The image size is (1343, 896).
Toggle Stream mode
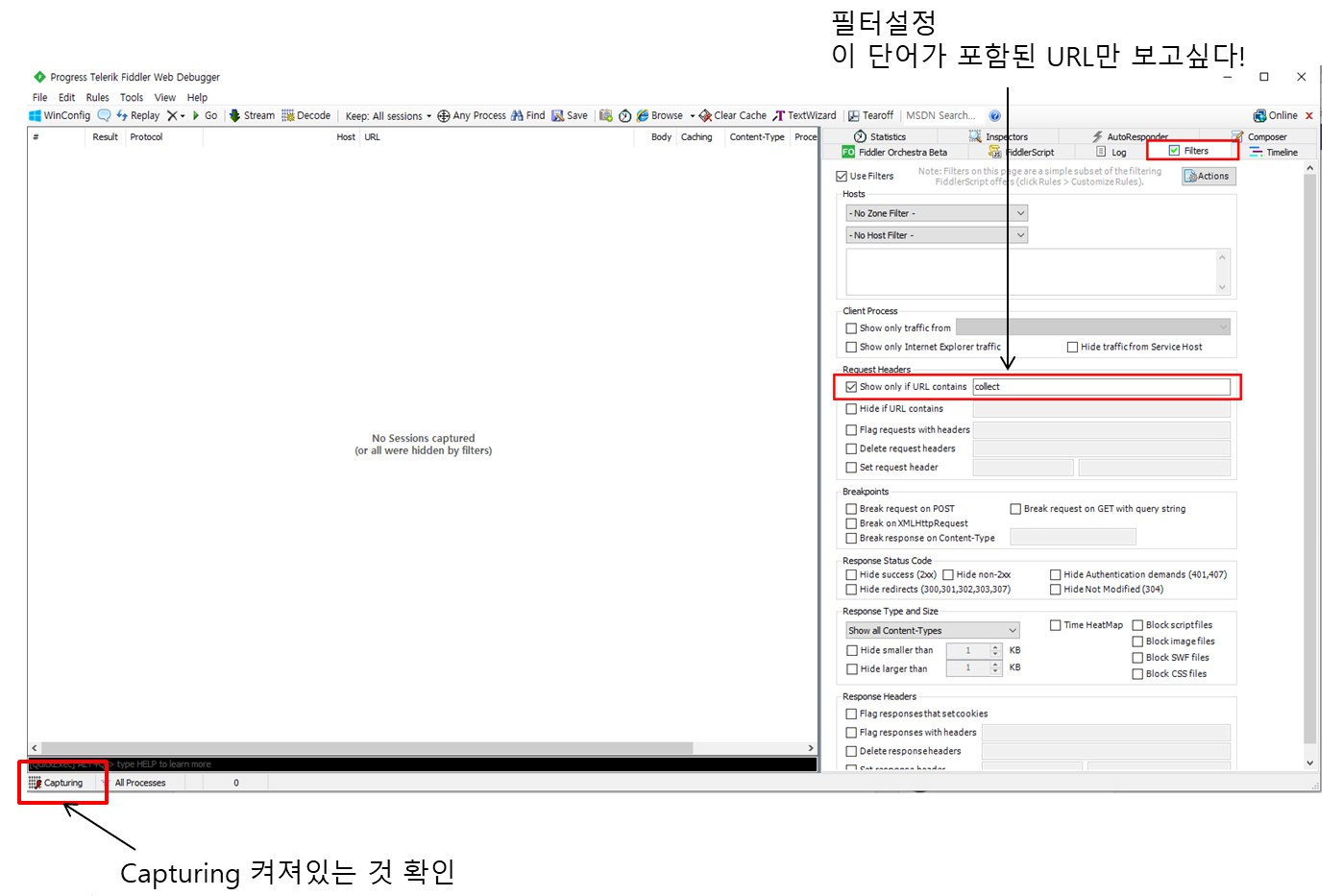pos(252,115)
